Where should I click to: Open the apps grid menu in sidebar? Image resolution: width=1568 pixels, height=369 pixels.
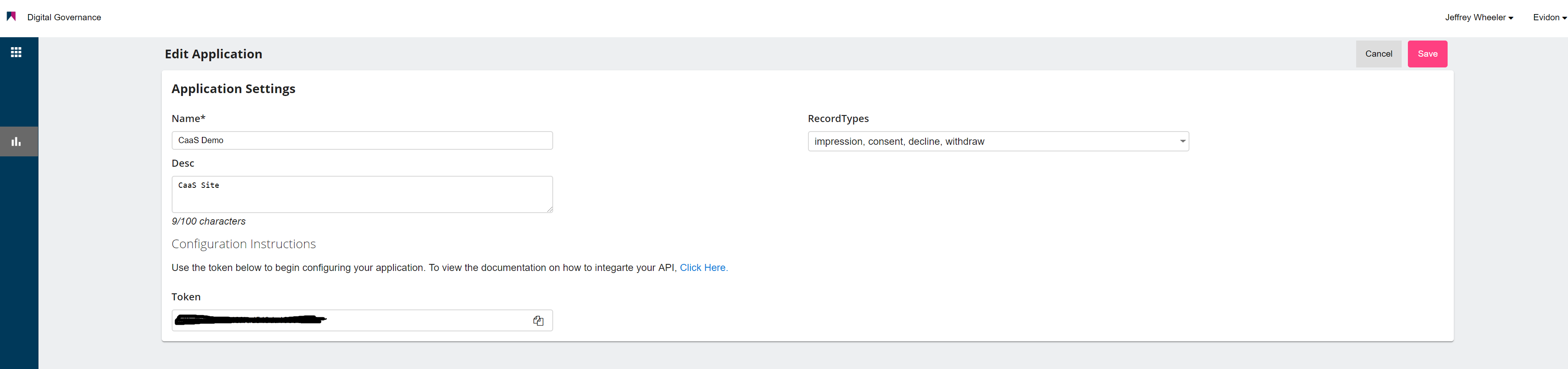17,53
